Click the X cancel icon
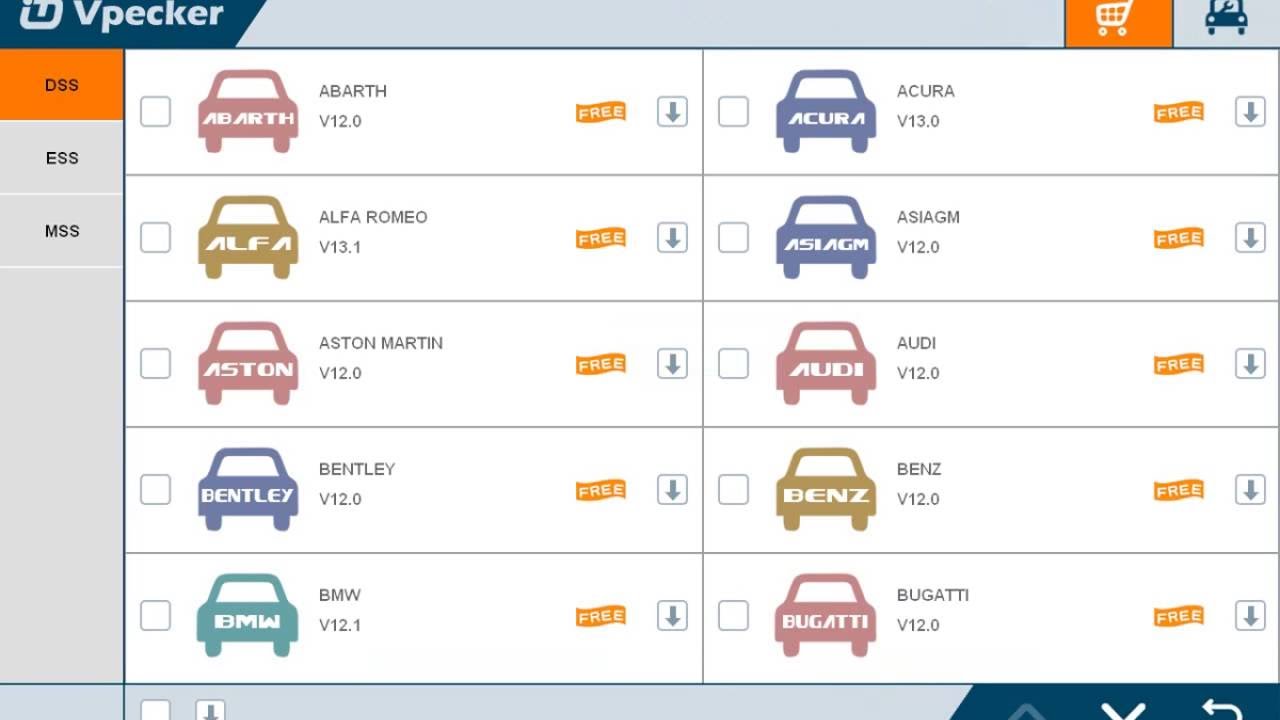1280x720 pixels. pyautogui.click(x=1124, y=711)
